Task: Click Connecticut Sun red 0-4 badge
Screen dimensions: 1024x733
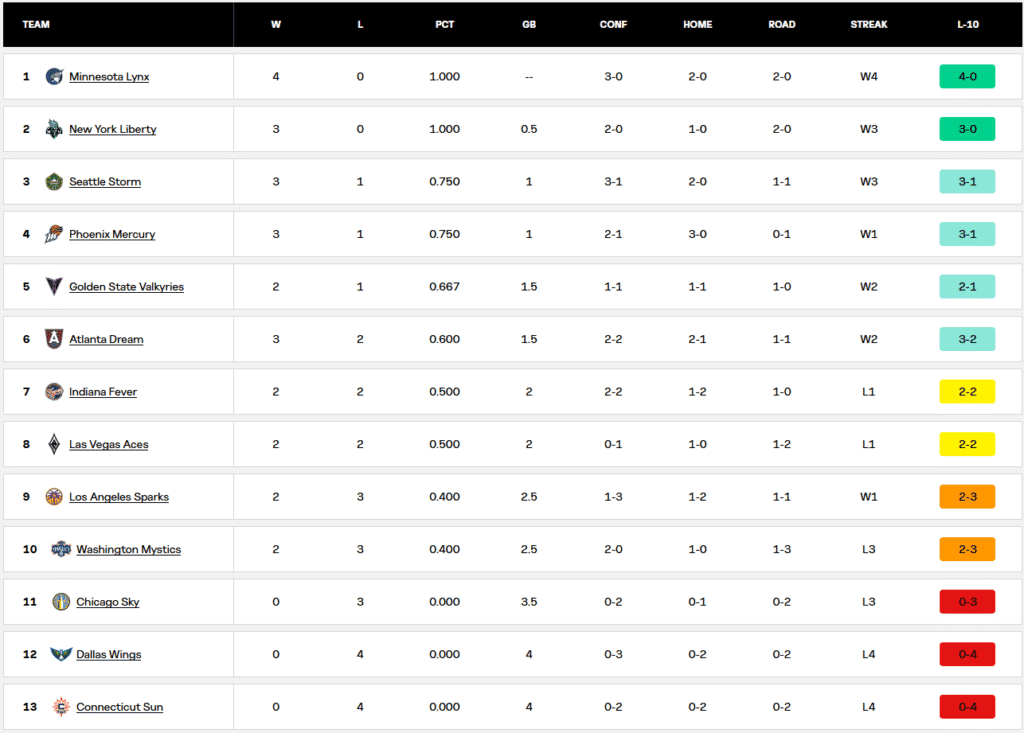Action: tap(967, 707)
